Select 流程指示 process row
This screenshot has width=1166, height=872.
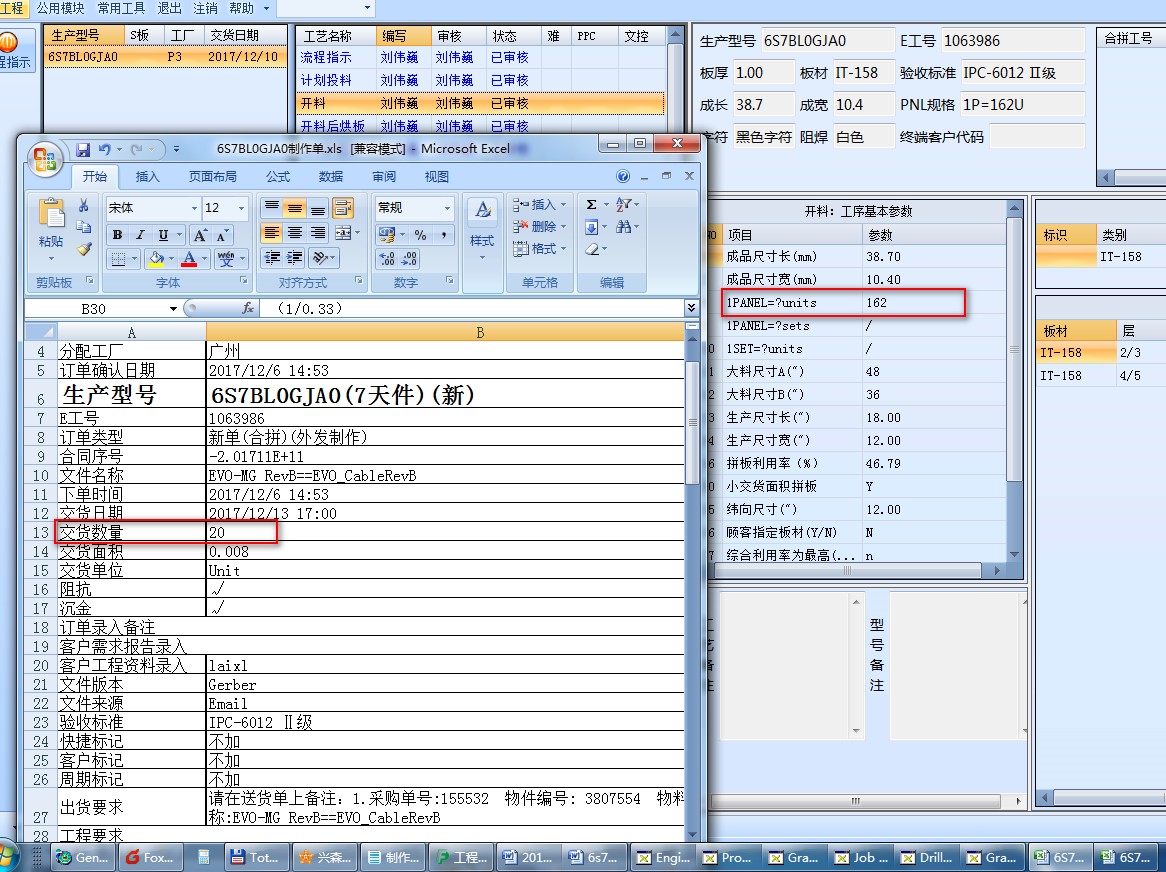pyautogui.click(x=480, y=57)
